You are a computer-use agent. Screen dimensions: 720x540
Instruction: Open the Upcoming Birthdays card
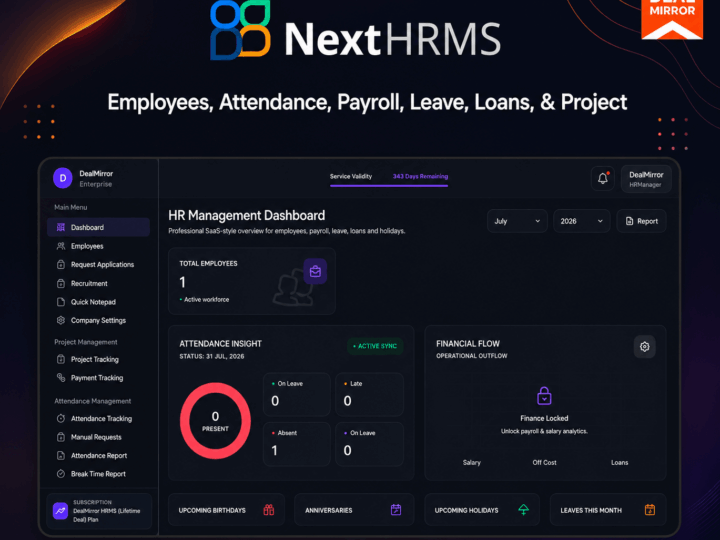point(226,510)
